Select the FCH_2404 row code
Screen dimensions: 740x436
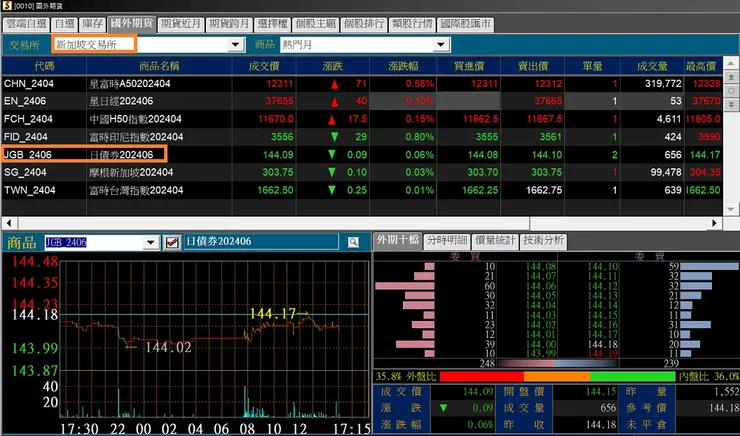[x=28, y=119]
